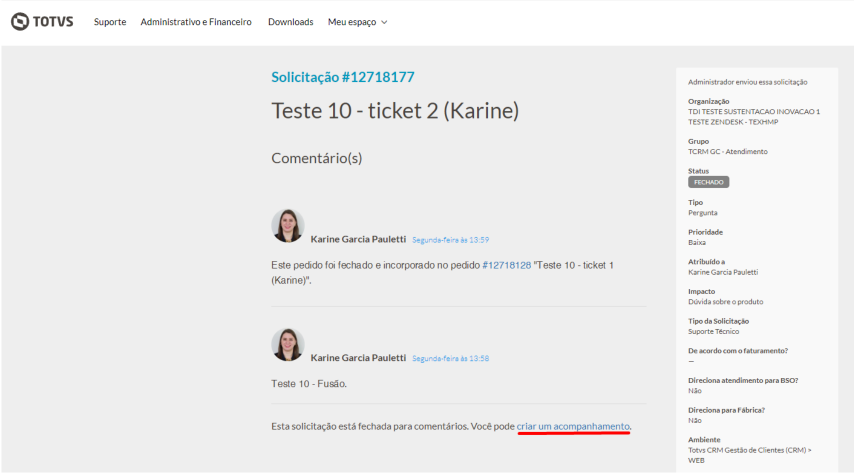Click group value TCRM GC - Atendimento
Viewport: 854px width, 473px height.
click(728, 151)
